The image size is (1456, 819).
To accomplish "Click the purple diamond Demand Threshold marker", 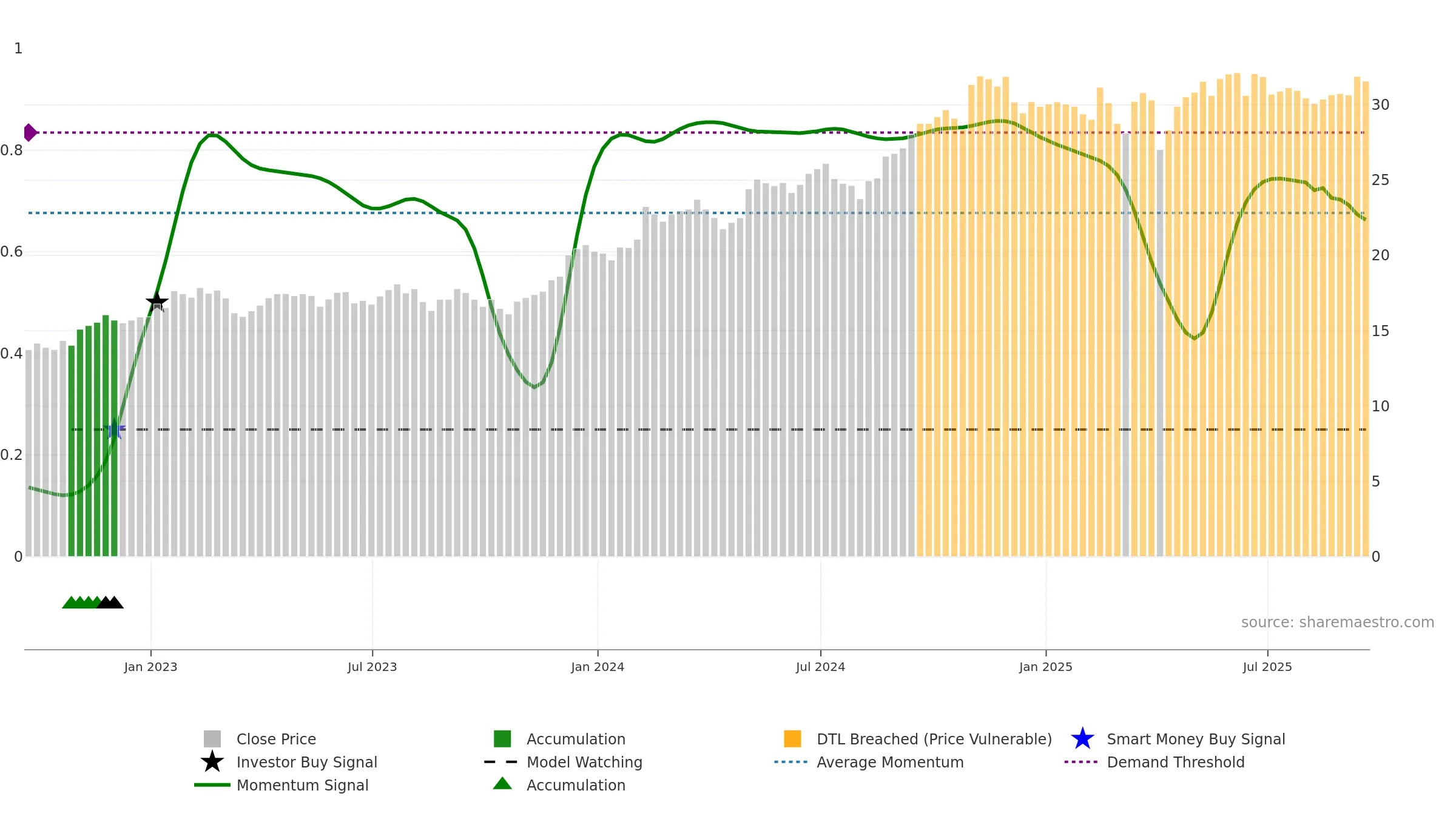I will tap(30, 132).
